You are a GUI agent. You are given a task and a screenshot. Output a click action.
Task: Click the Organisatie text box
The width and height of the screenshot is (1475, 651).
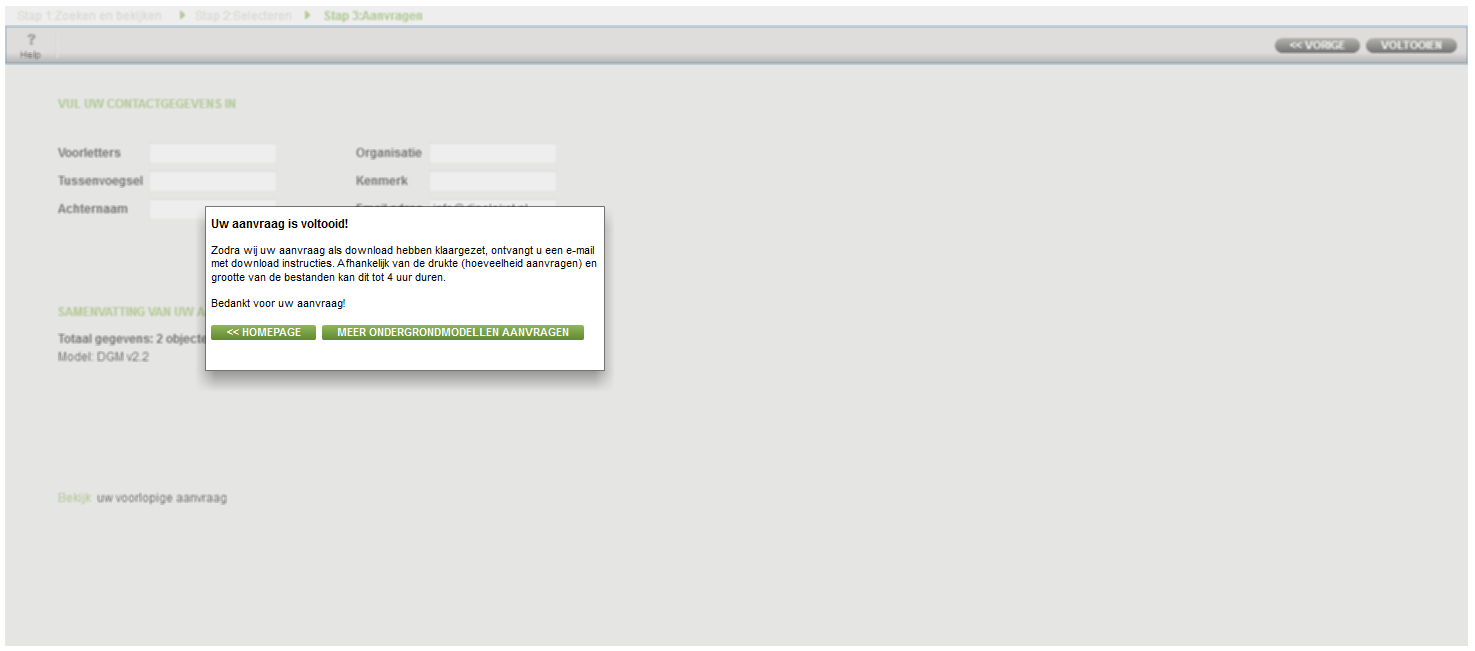492,154
